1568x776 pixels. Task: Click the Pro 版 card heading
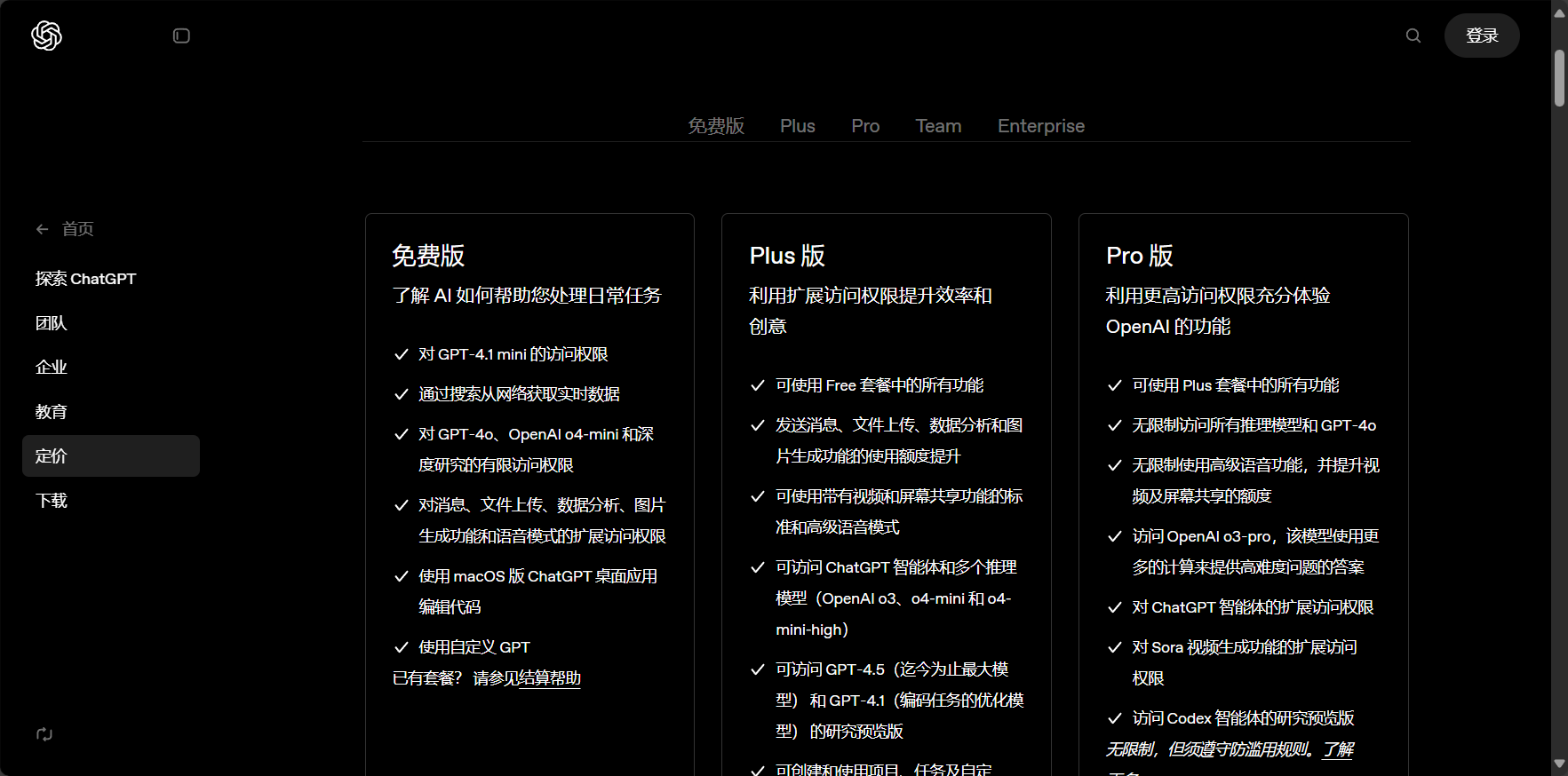tap(1140, 256)
